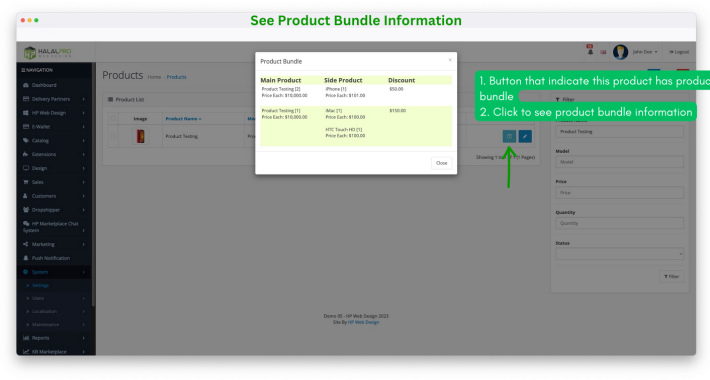Open HP Marketplace Chat System menu

(x=54, y=227)
